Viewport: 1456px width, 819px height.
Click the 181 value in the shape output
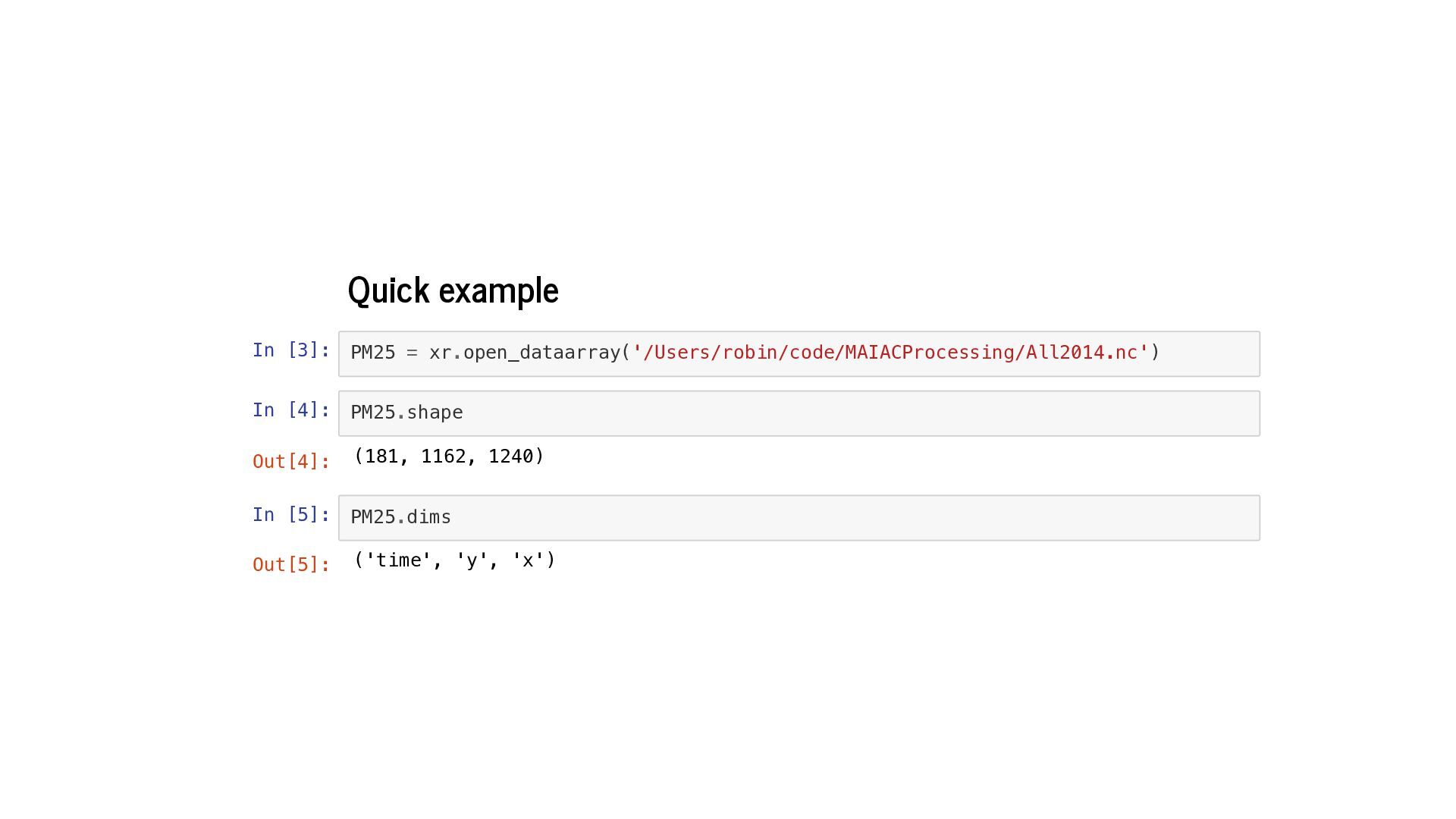pyautogui.click(x=381, y=457)
